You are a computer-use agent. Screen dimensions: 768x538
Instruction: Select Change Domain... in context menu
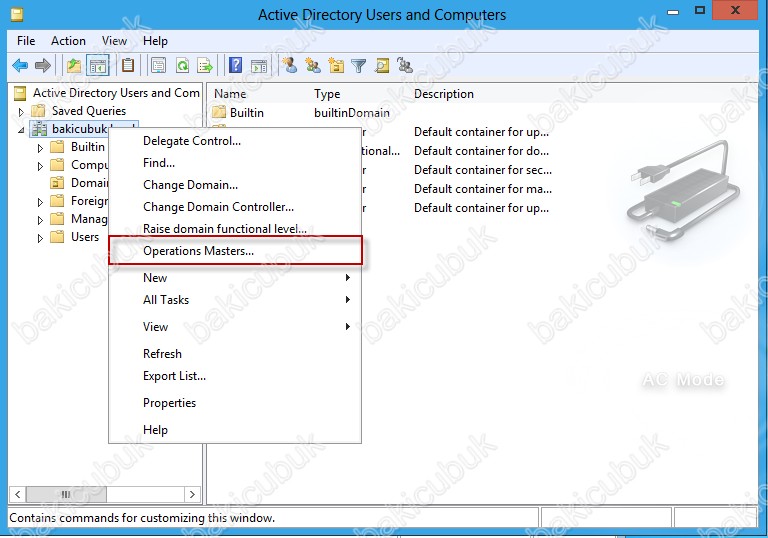(235, 185)
